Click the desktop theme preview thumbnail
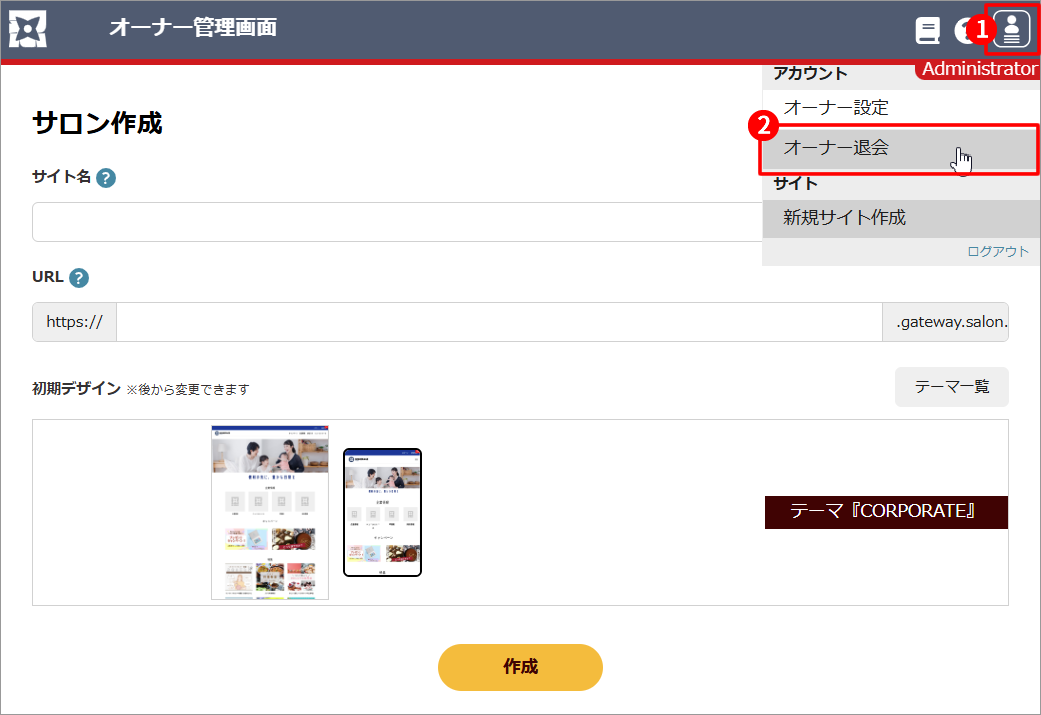Image resolution: width=1041 pixels, height=715 pixels. tap(270, 512)
